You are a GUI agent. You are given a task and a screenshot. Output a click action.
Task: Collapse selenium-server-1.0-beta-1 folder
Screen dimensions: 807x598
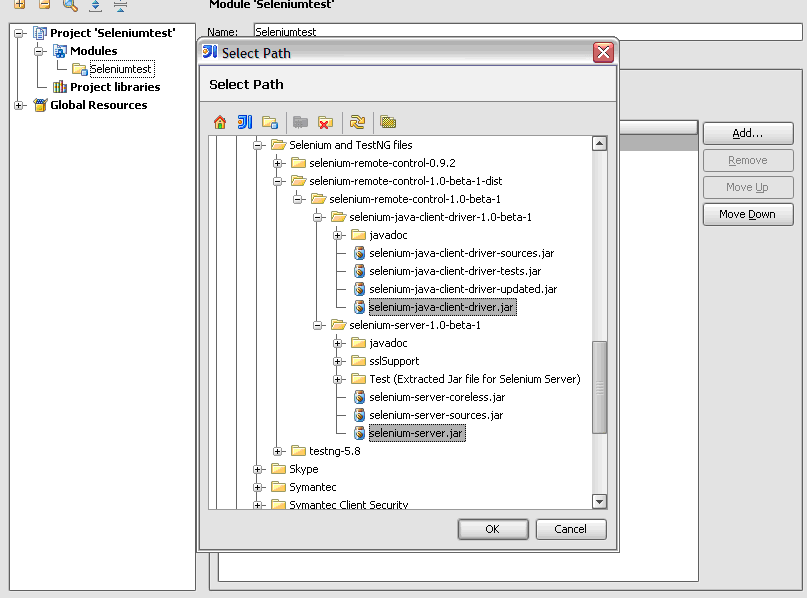pos(318,325)
